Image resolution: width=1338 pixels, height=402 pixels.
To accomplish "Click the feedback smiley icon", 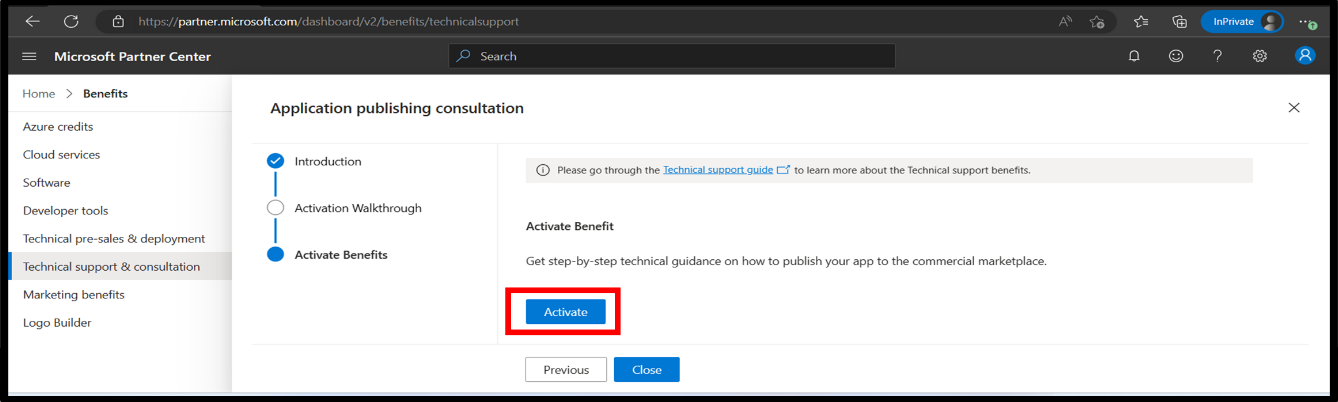I will 1176,56.
